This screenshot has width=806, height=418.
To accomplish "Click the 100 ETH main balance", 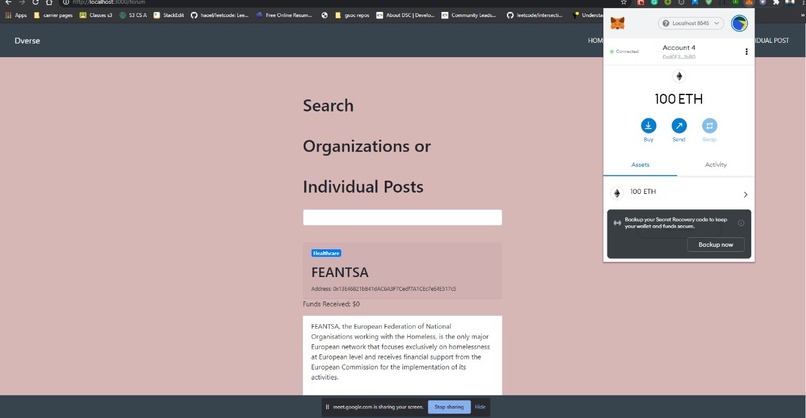I will (x=679, y=99).
